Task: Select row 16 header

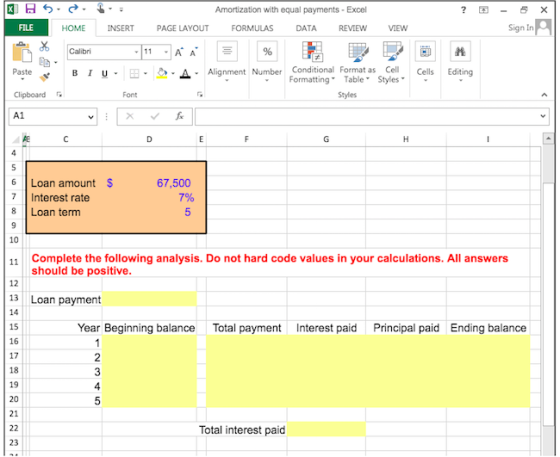Action: click(x=14, y=341)
